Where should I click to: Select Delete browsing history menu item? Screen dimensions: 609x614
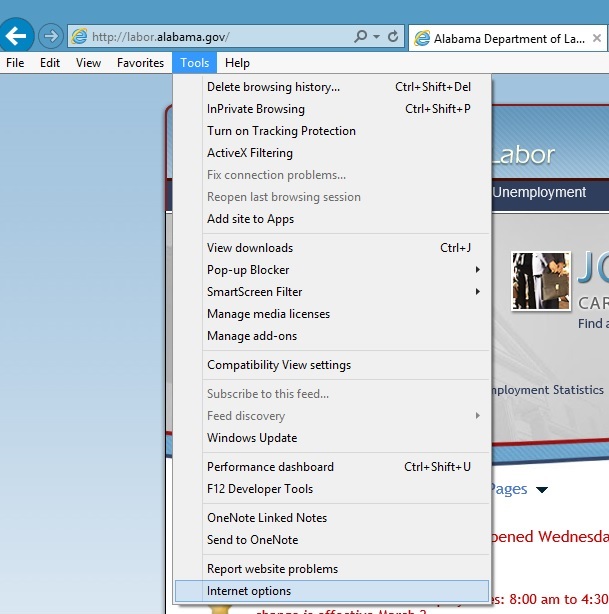point(273,87)
